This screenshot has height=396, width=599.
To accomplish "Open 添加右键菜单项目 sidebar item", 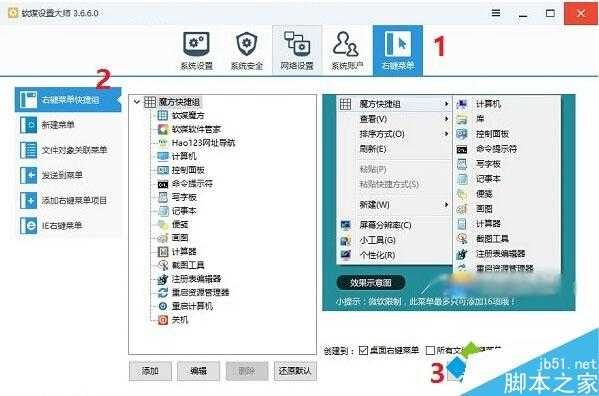I will [x=68, y=200].
